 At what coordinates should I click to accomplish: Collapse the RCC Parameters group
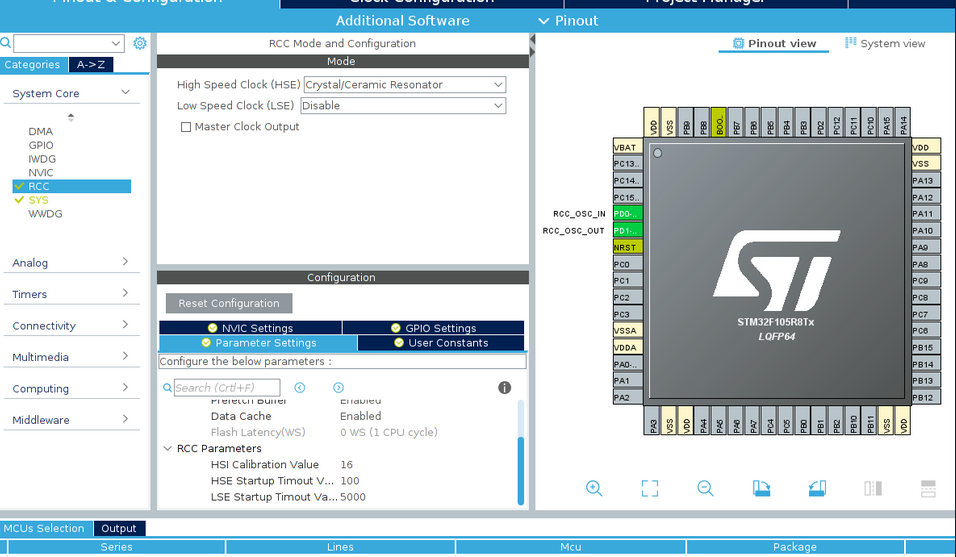168,449
